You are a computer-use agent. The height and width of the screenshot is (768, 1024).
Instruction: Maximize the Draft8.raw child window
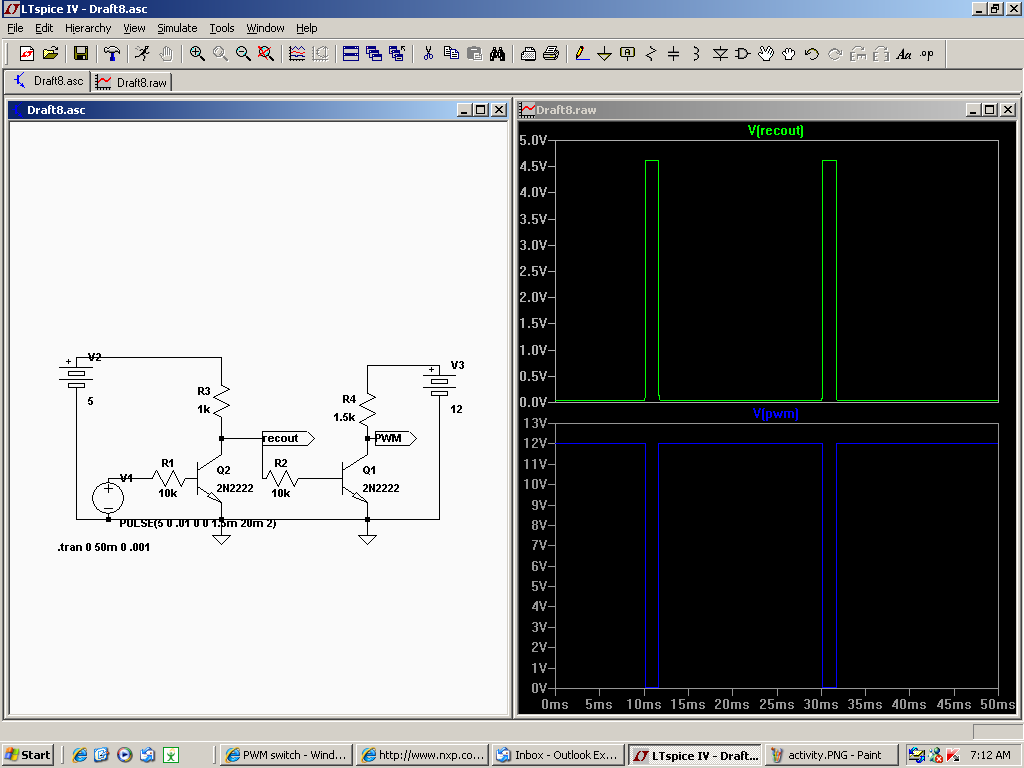coord(990,110)
